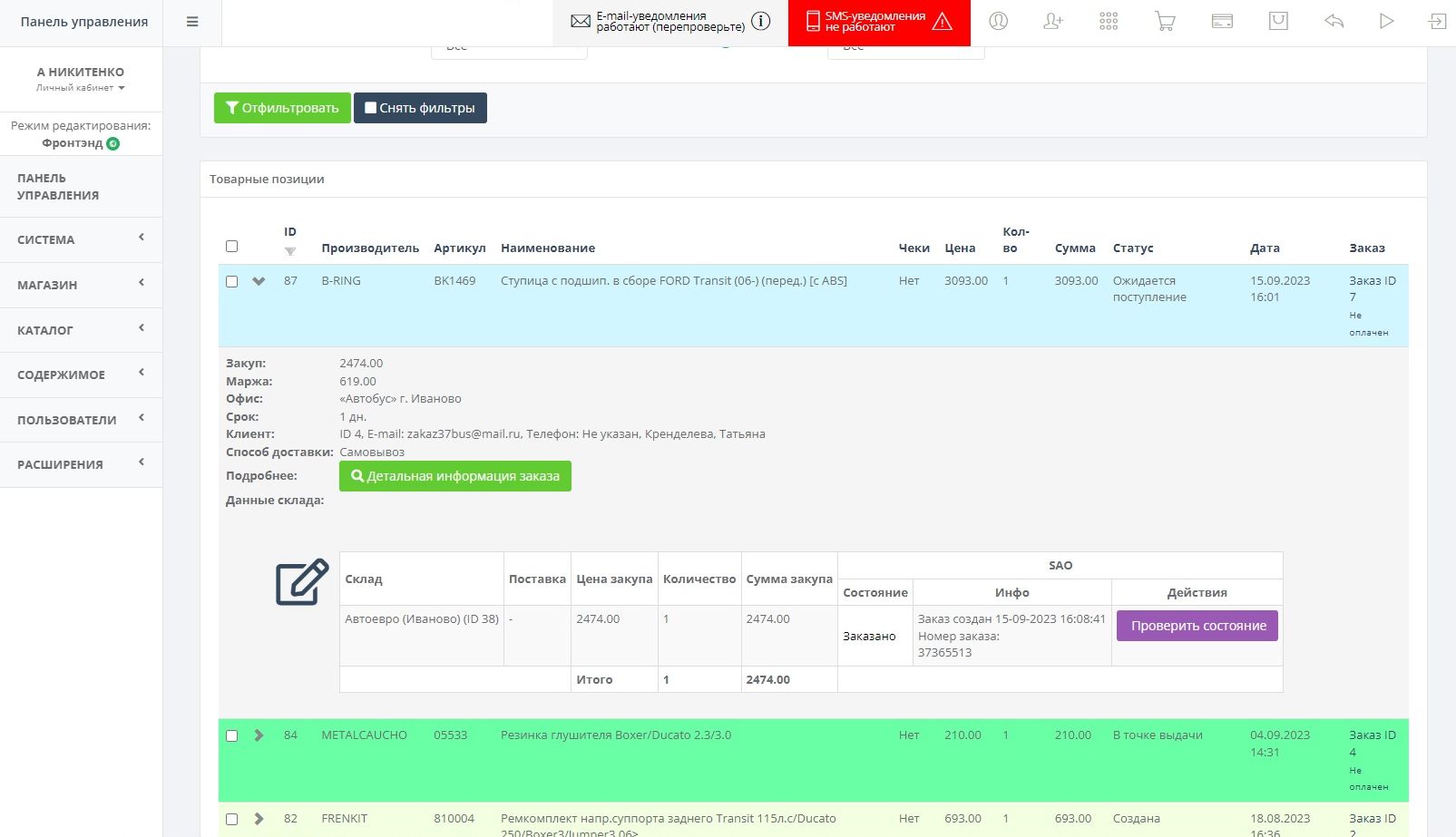Click the hamburger menu toggle icon
This screenshot has height=837, width=1456.
[x=192, y=22]
